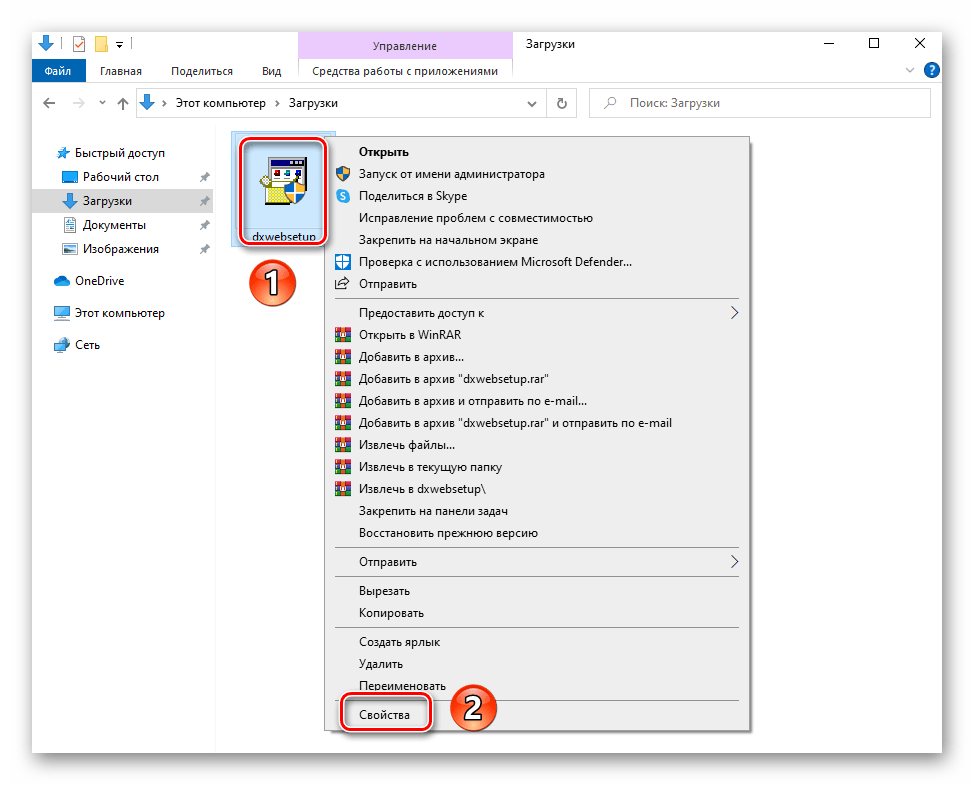Click the pin icon next to Рабочий стол
Screen dimensions: 974x785
204,177
